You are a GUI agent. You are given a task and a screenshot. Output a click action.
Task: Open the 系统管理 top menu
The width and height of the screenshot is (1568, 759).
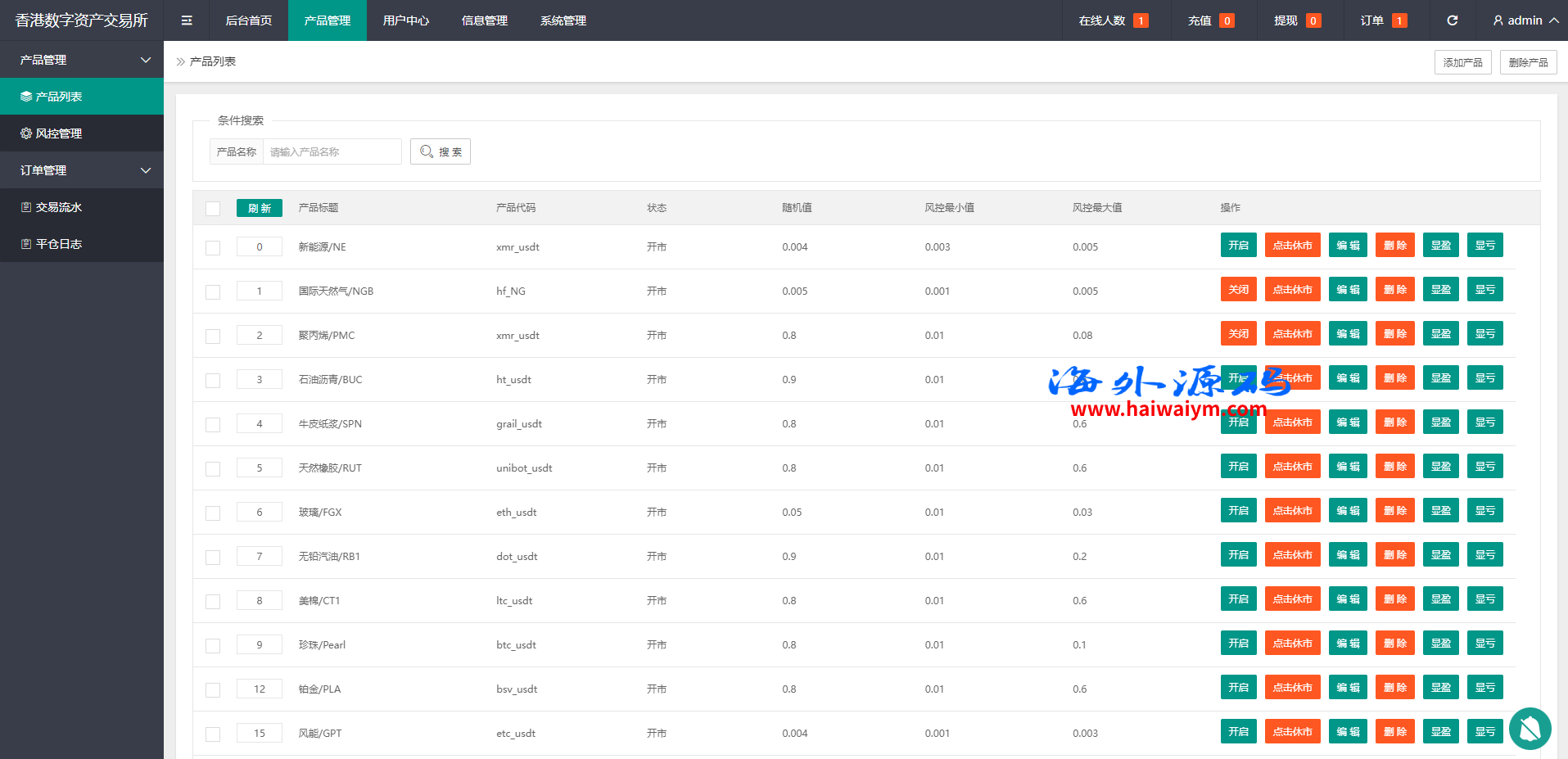(x=563, y=20)
